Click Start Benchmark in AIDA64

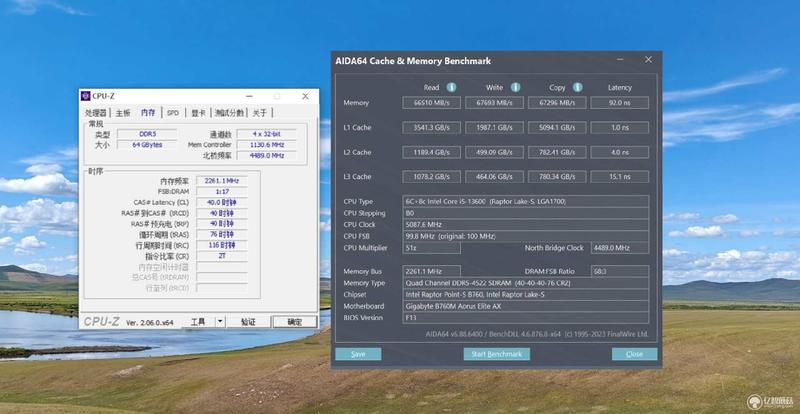496,354
